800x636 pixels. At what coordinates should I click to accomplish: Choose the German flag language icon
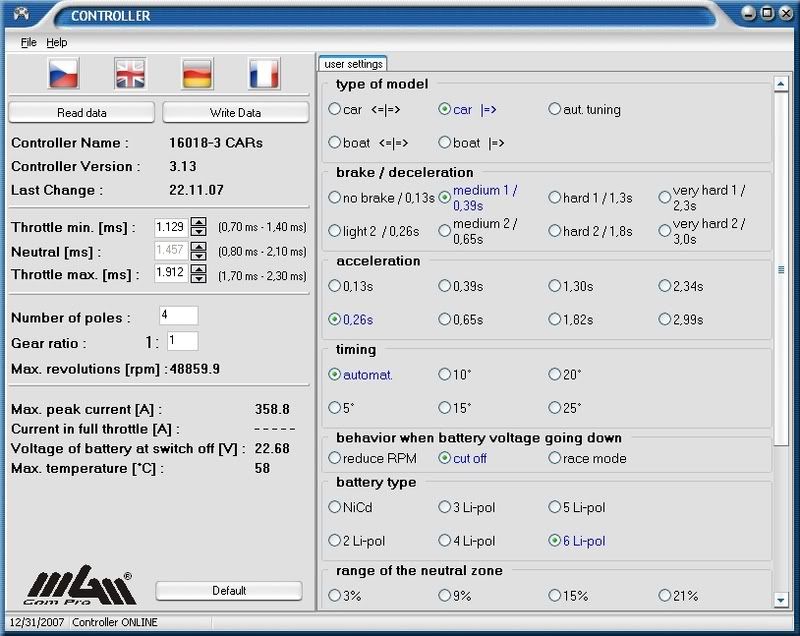point(197,73)
